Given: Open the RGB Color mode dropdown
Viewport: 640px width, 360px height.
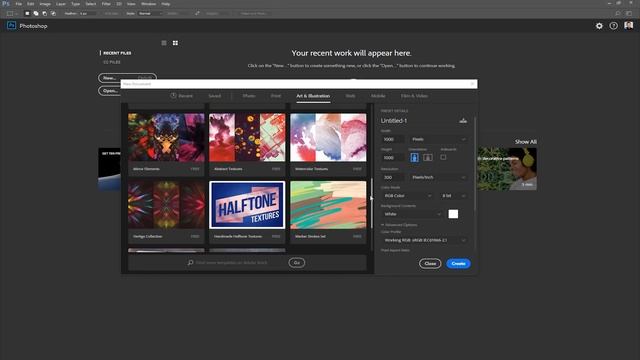Looking at the screenshot, I should tap(407, 196).
